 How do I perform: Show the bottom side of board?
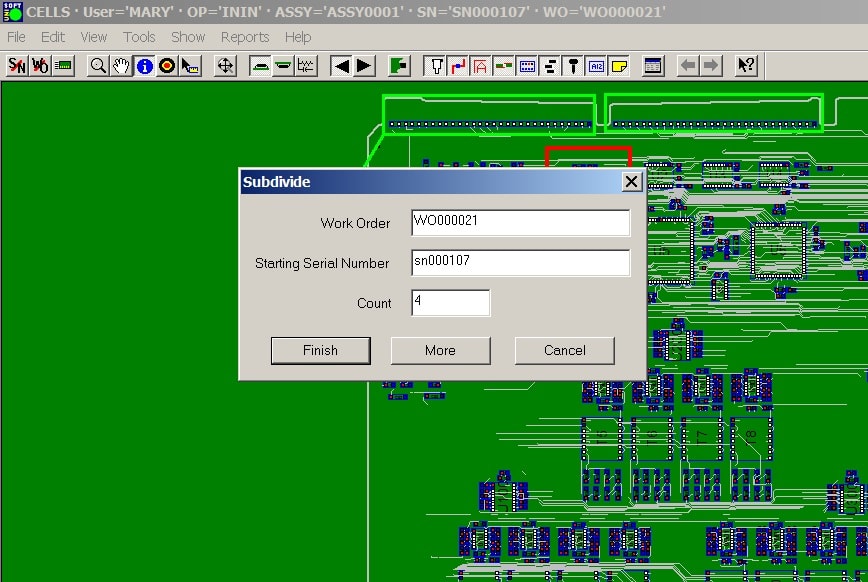[283, 66]
